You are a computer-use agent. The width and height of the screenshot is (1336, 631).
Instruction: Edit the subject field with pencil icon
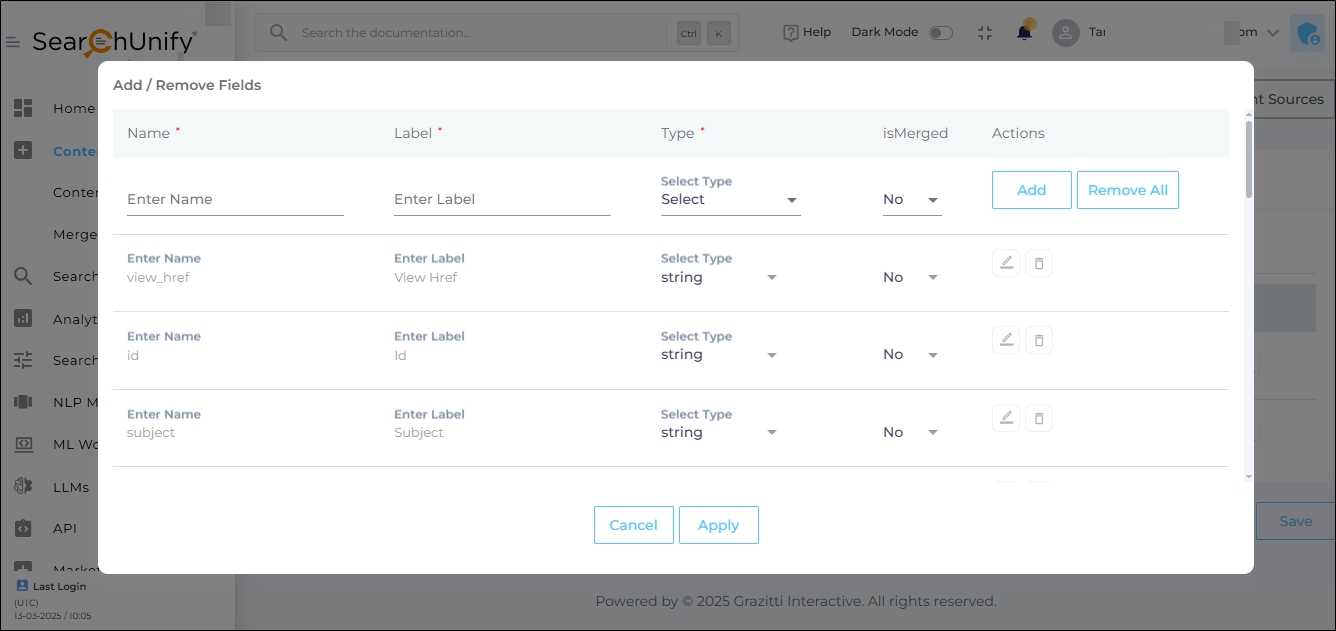(1006, 418)
